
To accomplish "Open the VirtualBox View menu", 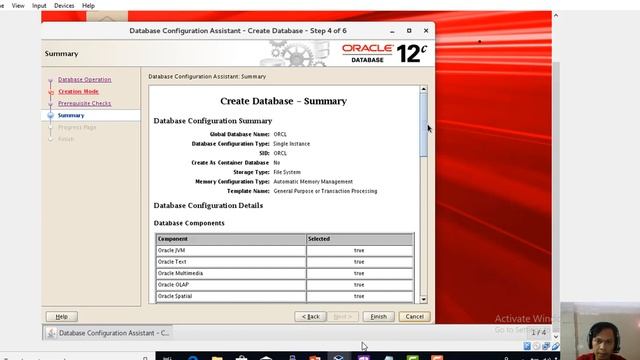I will point(18,6).
